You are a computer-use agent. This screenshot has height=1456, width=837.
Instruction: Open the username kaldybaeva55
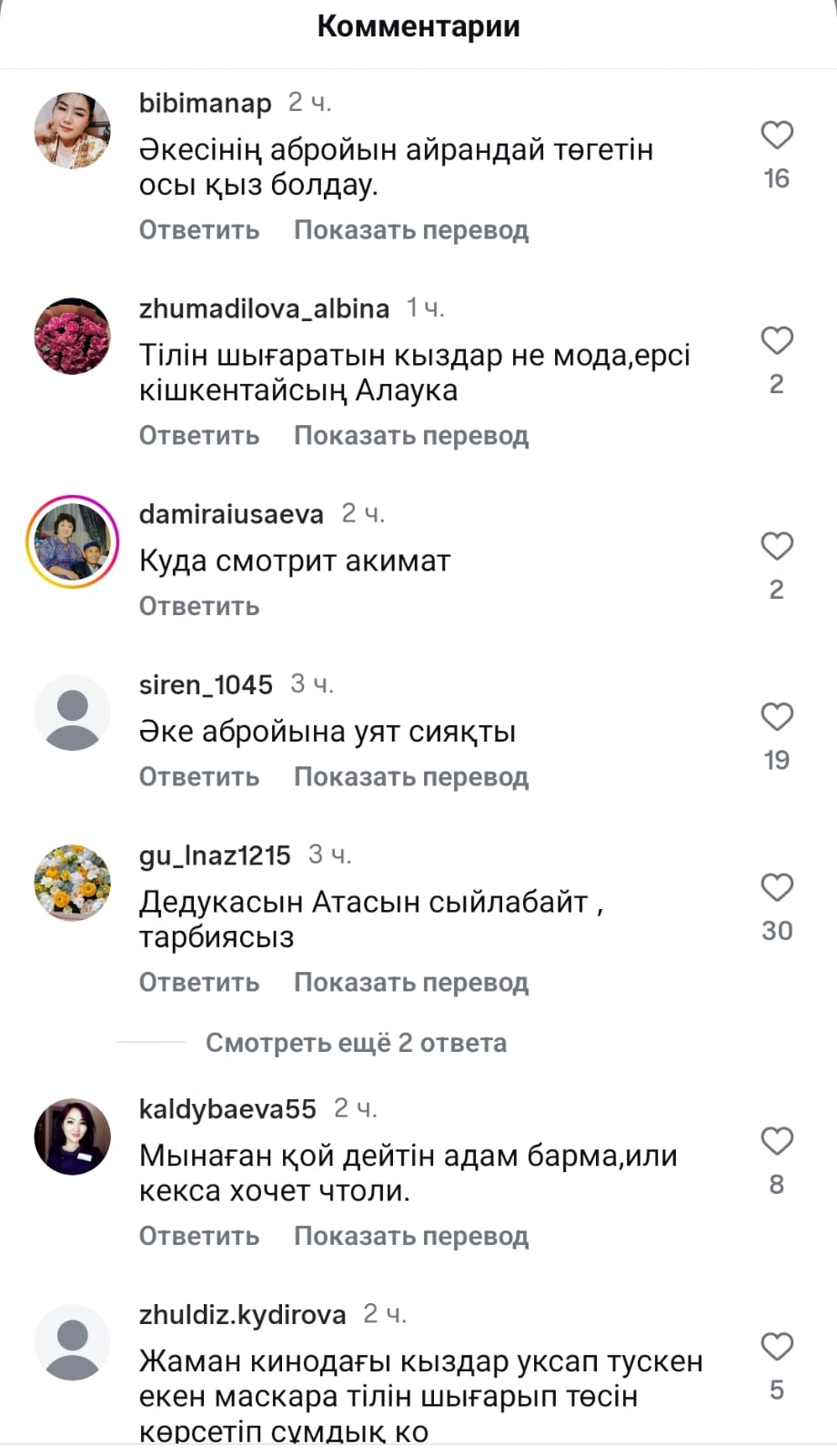click(227, 1109)
